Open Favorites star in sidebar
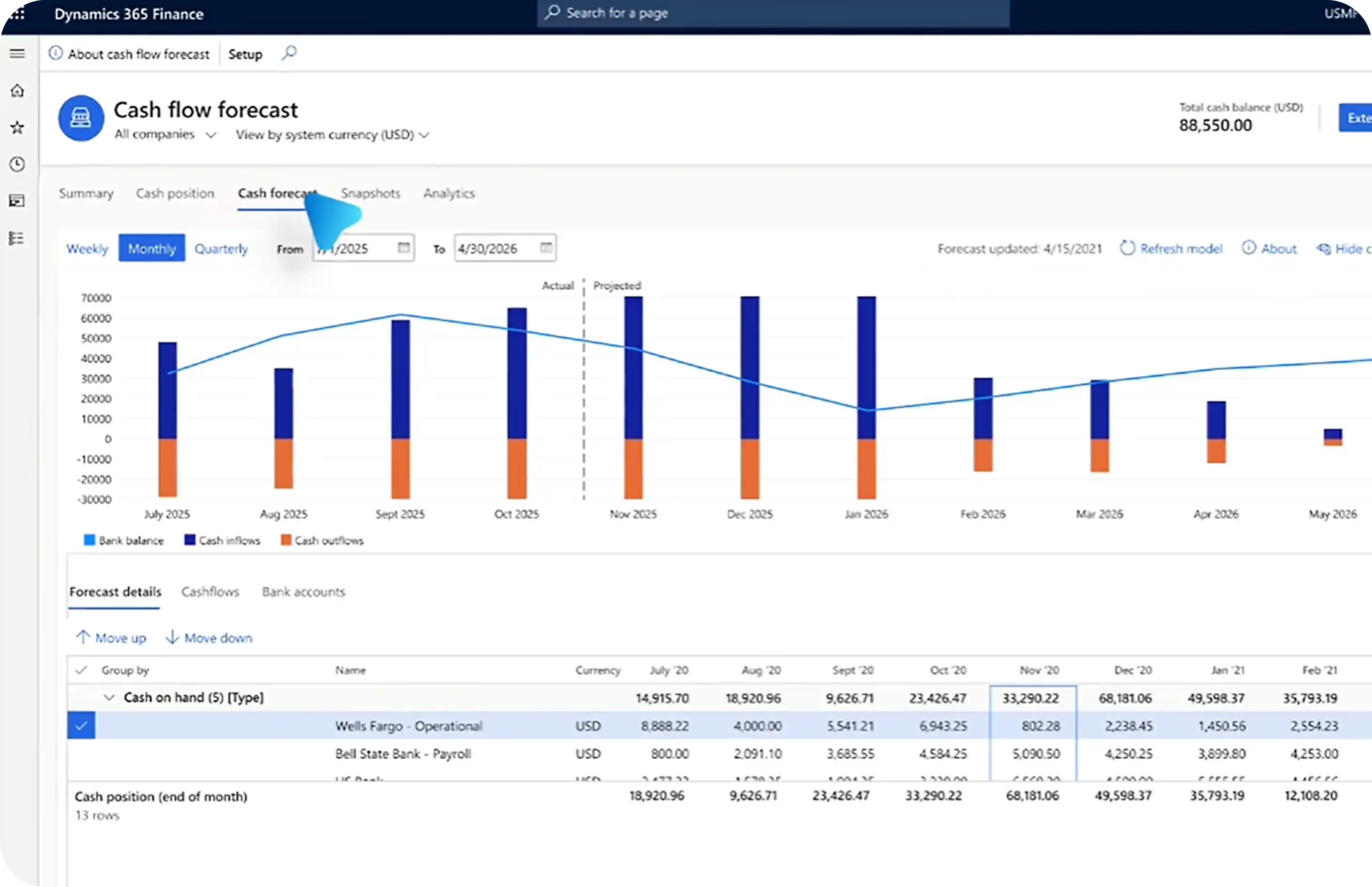The width and height of the screenshot is (1372, 887). [x=17, y=128]
